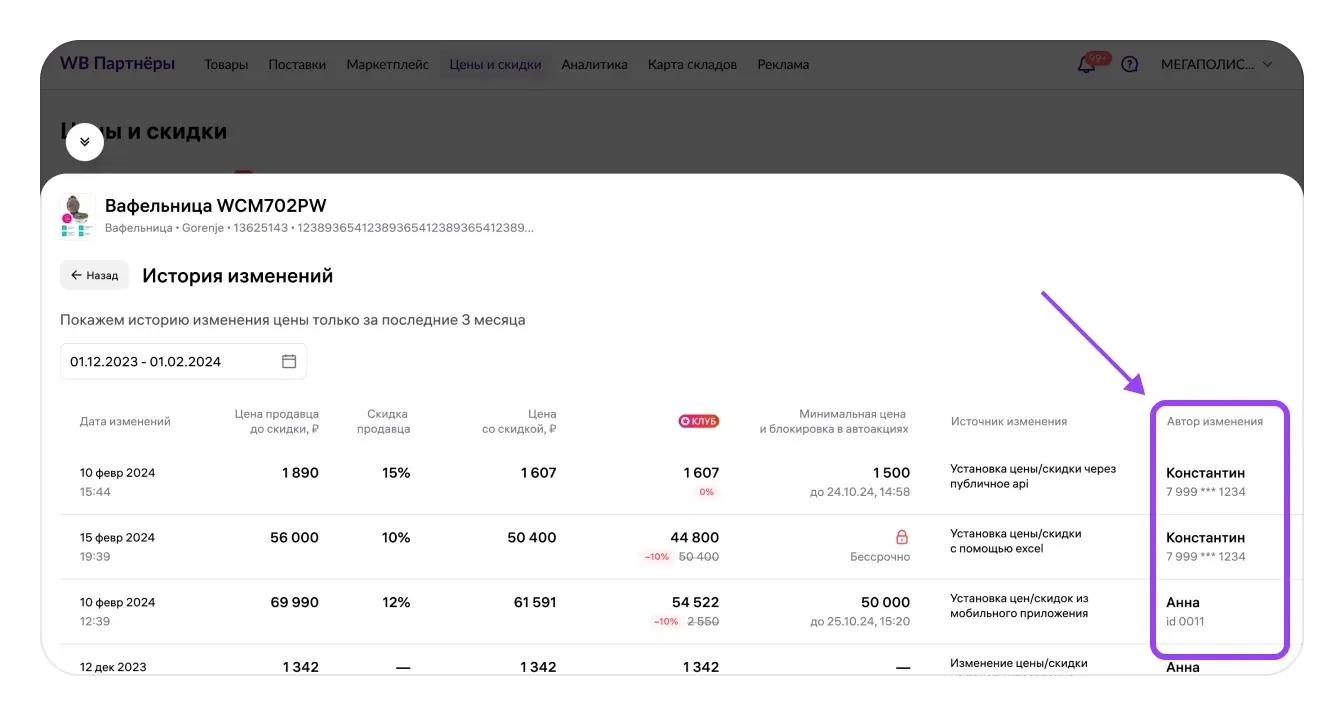
Task: Open the Поставки menu
Action: pos(297,65)
